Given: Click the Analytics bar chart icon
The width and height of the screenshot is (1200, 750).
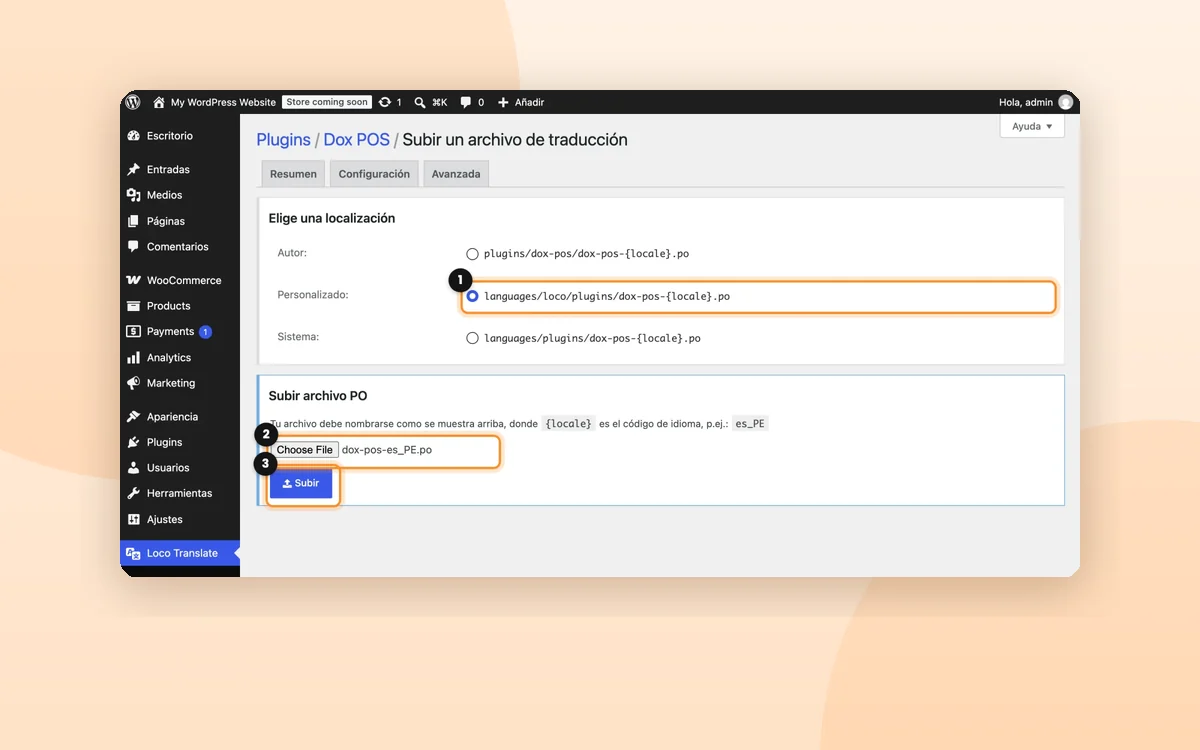Looking at the screenshot, I should coord(133,357).
